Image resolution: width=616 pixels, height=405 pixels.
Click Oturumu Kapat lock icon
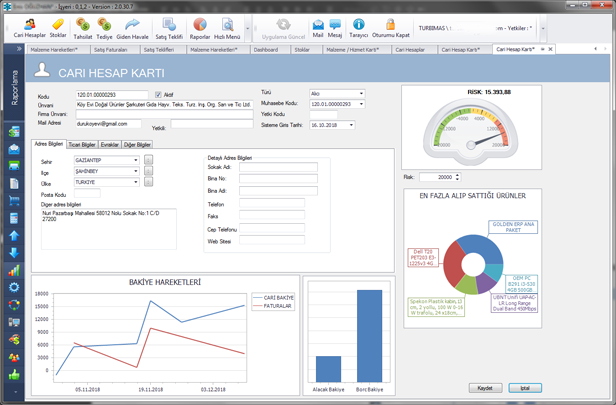(390, 28)
